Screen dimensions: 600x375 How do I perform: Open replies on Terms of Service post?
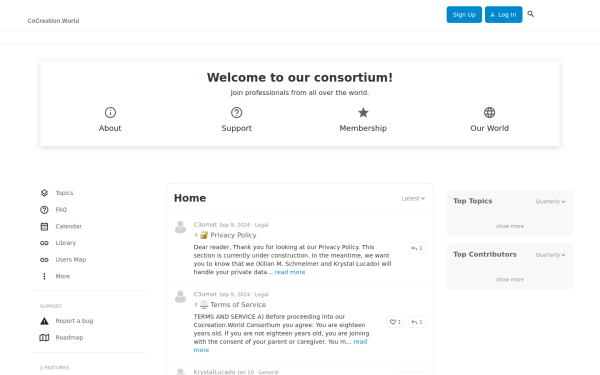(417, 322)
